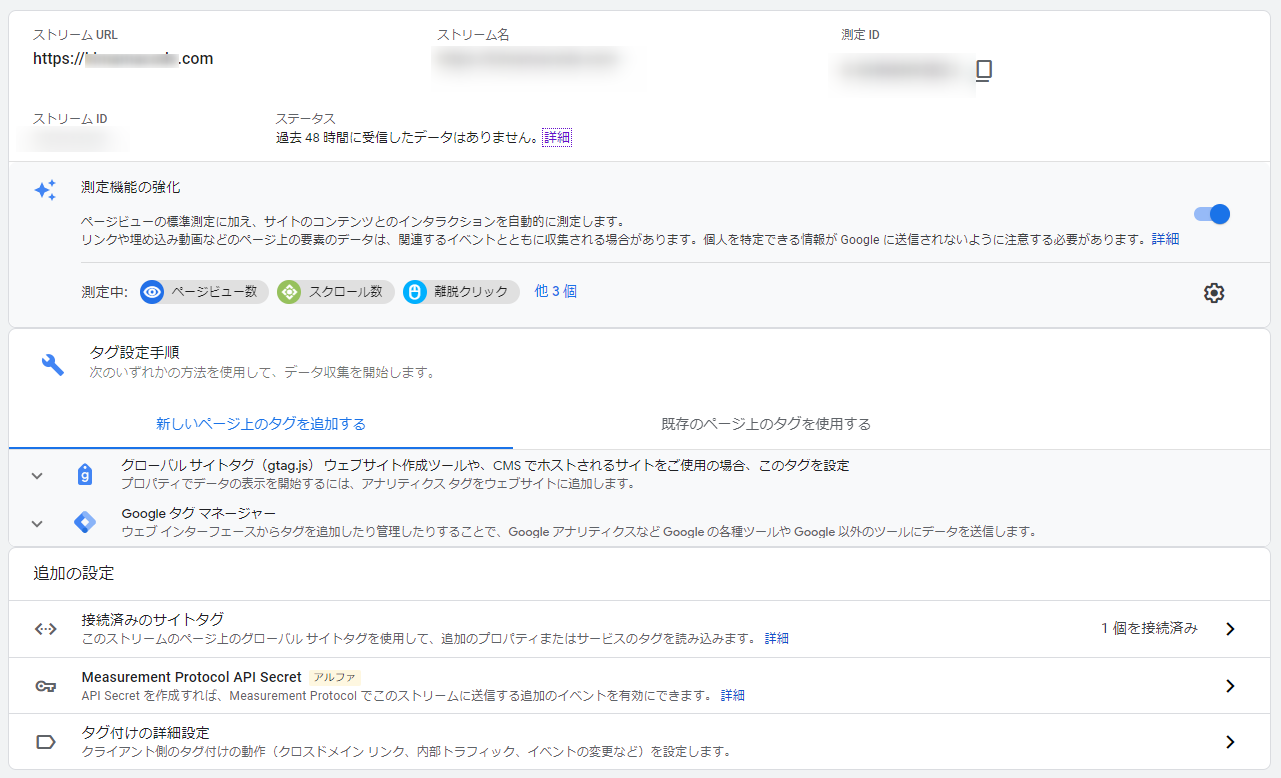Click the connected site tags code icon
The image size is (1281, 778).
click(45, 629)
